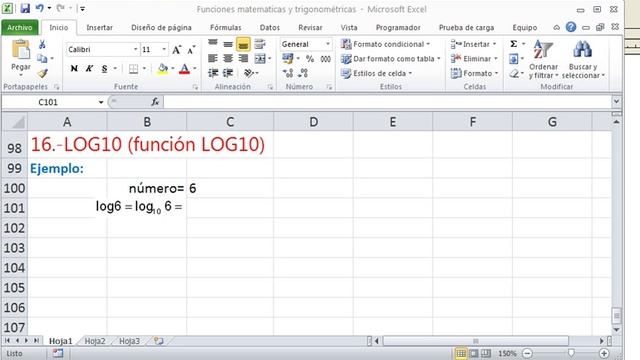Toggle Bold (N) formatting

click(74, 69)
